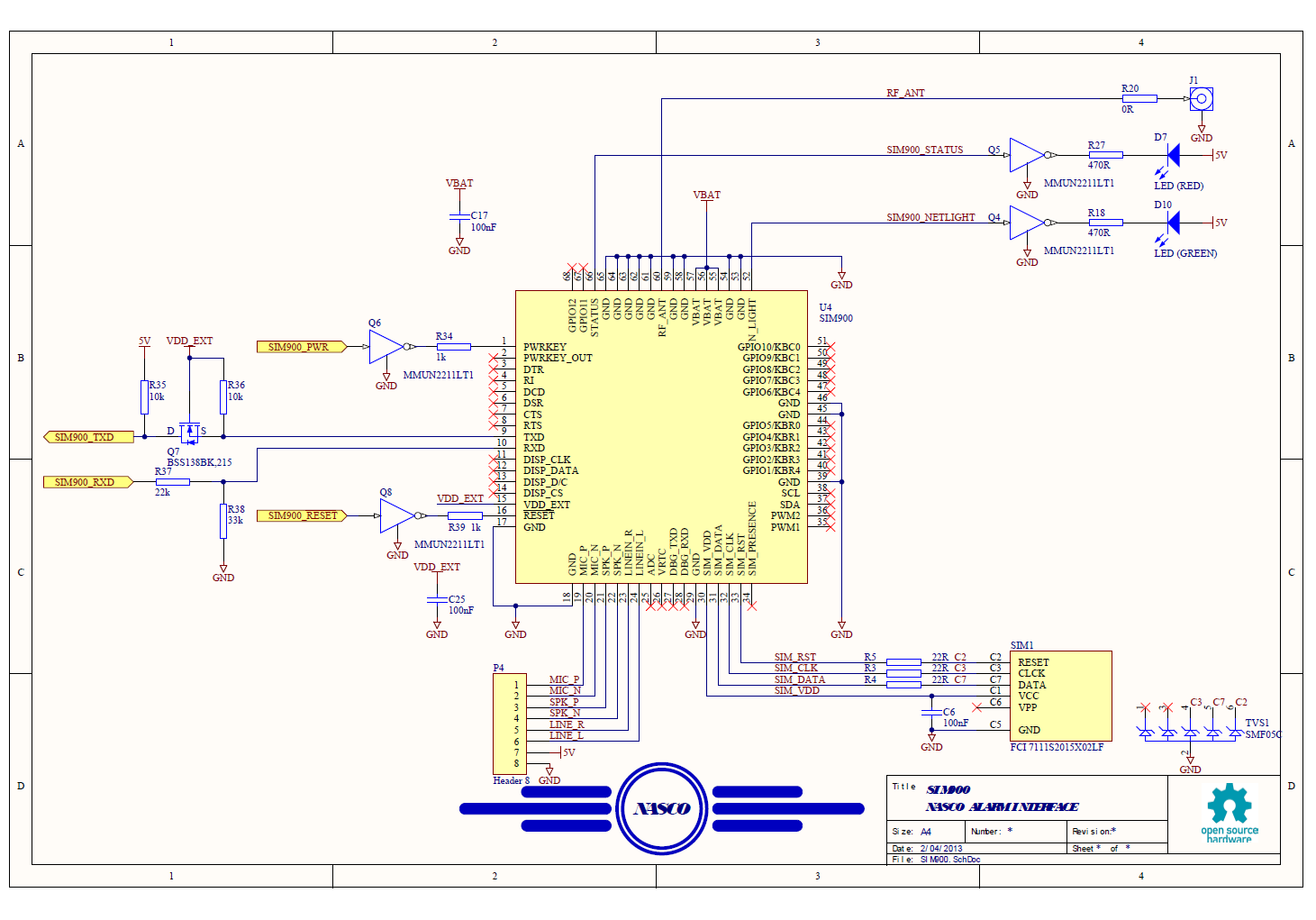Click the RF_ANT net label

pos(905,93)
